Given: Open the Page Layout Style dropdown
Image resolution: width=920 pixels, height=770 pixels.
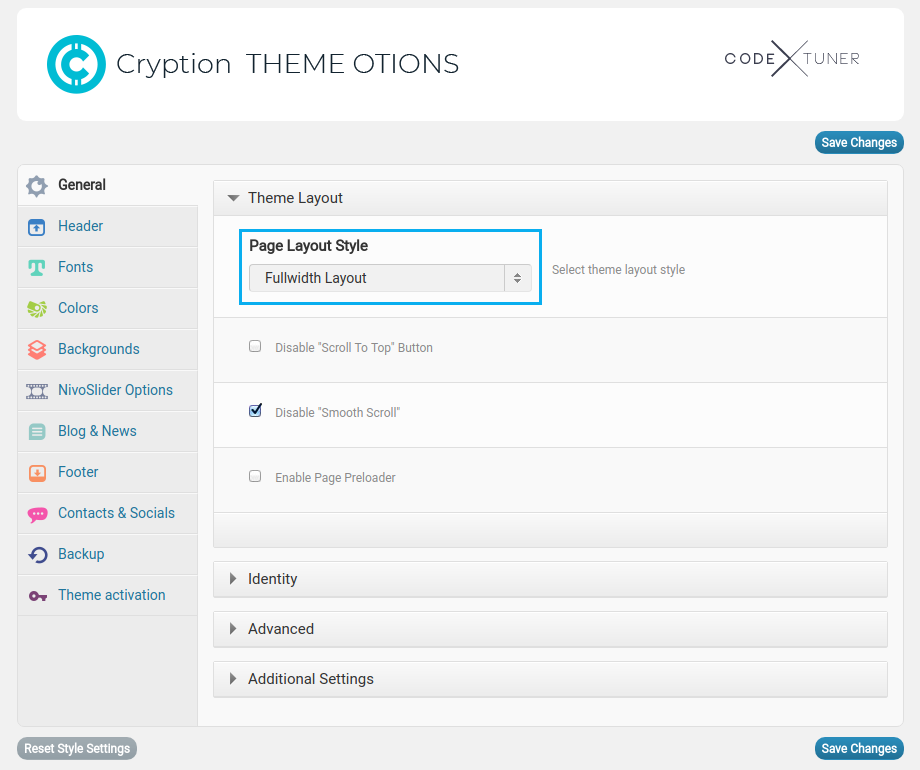Looking at the screenshot, I should pyautogui.click(x=390, y=278).
